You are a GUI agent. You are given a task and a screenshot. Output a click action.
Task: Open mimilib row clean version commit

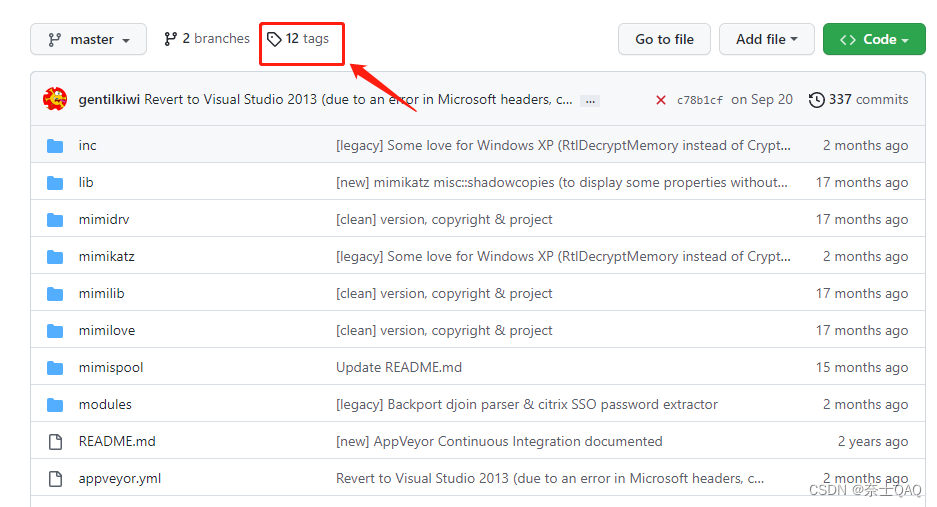pyautogui.click(x=444, y=294)
